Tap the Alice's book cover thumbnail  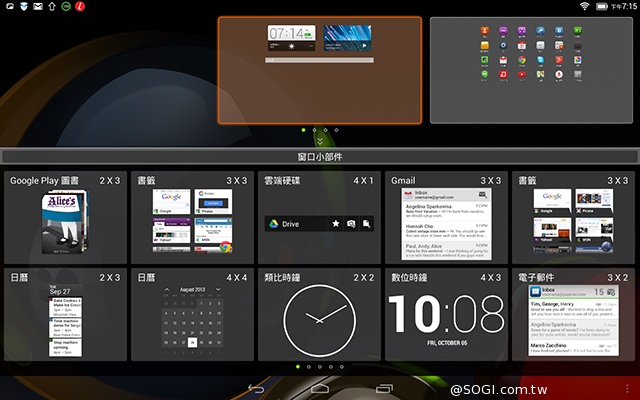click(x=64, y=222)
